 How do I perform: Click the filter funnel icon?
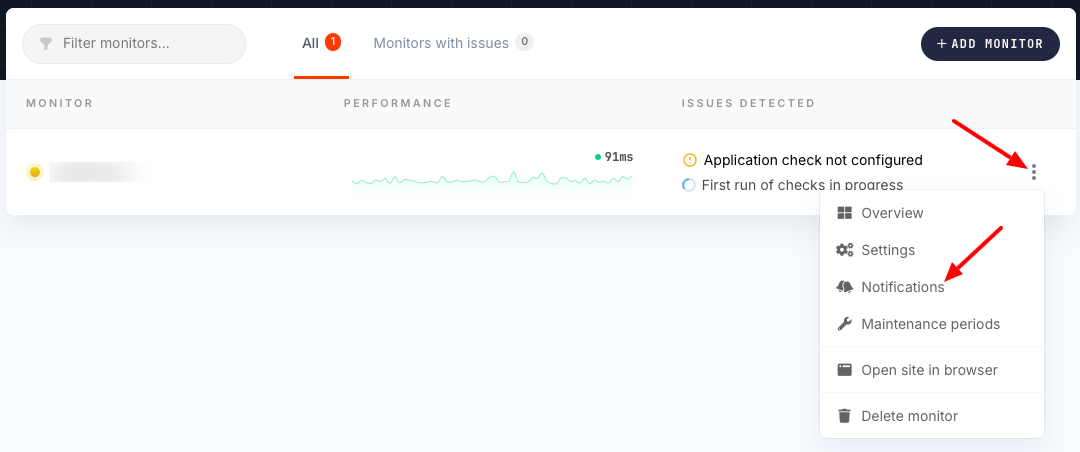(46, 44)
